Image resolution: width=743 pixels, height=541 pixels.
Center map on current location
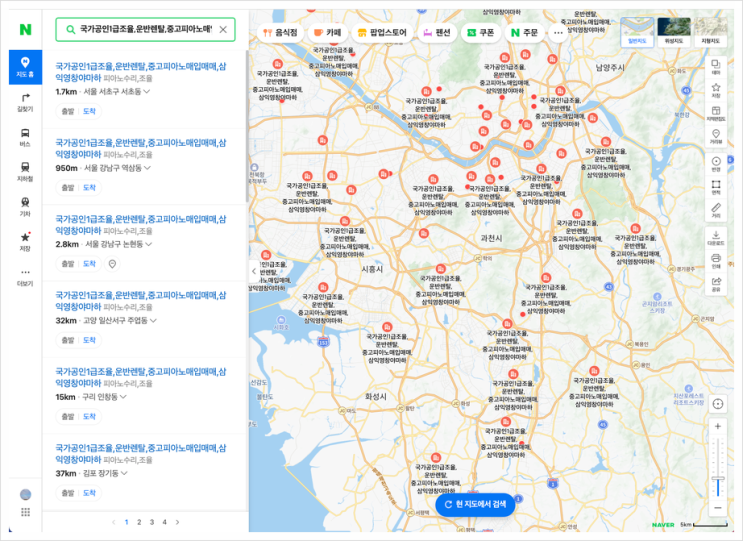[x=717, y=404]
